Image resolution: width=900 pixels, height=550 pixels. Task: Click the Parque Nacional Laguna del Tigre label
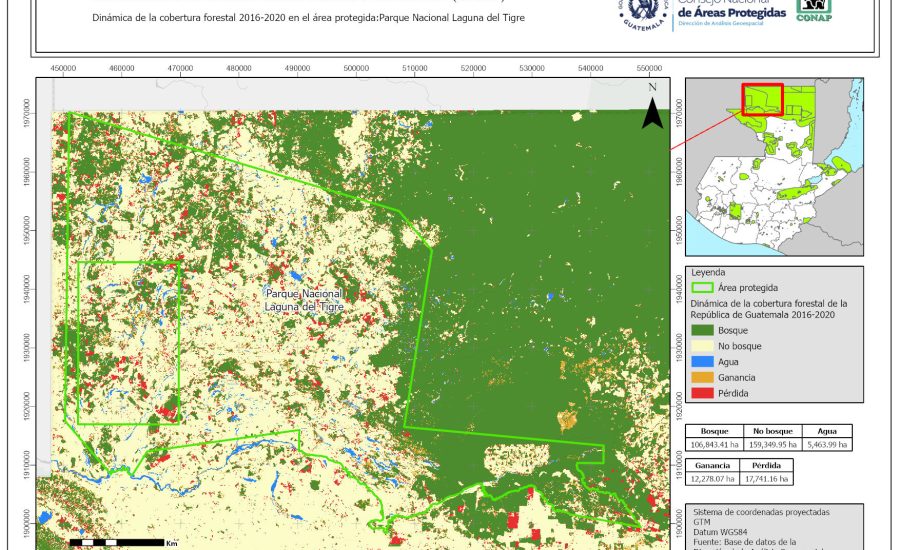pos(305,300)
